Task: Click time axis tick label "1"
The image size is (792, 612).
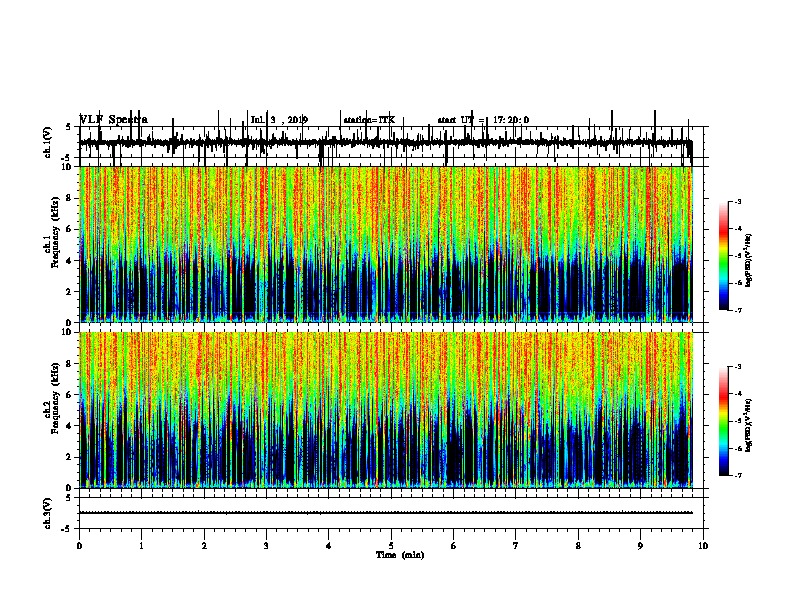Action: click(142, 546)
